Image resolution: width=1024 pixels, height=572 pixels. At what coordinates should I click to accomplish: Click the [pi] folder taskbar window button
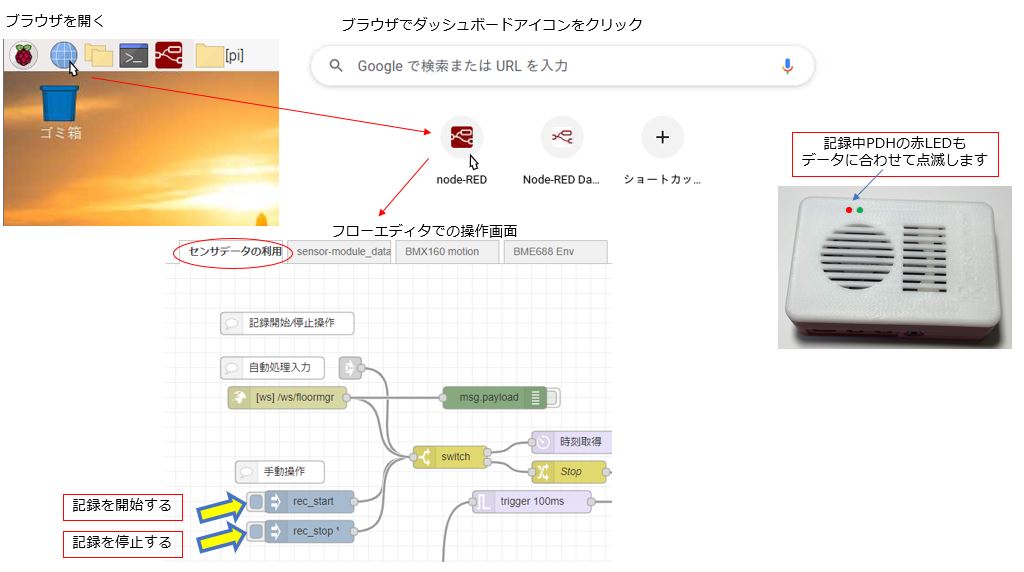[x=222, y=56]
